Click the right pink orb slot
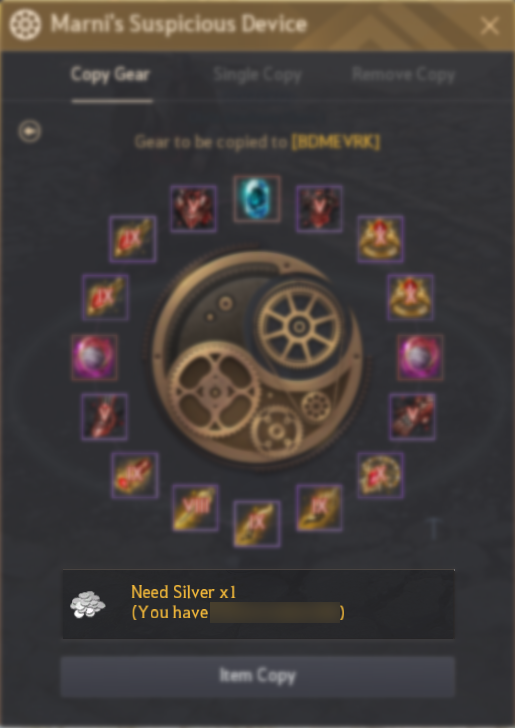This screenshot has width=515, height=728. tap(420, 358)
